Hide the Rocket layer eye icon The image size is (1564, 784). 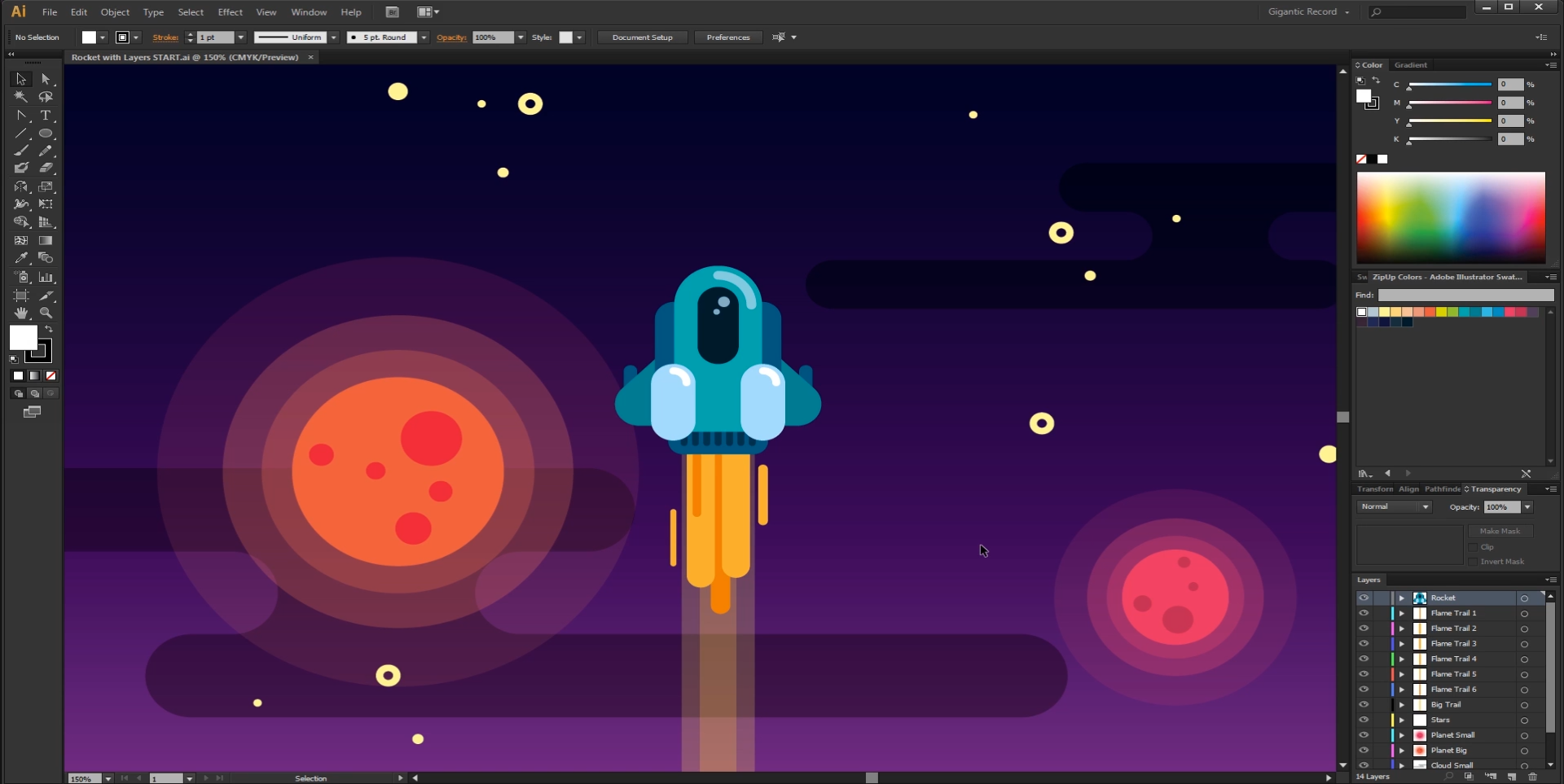[1364, 598]
